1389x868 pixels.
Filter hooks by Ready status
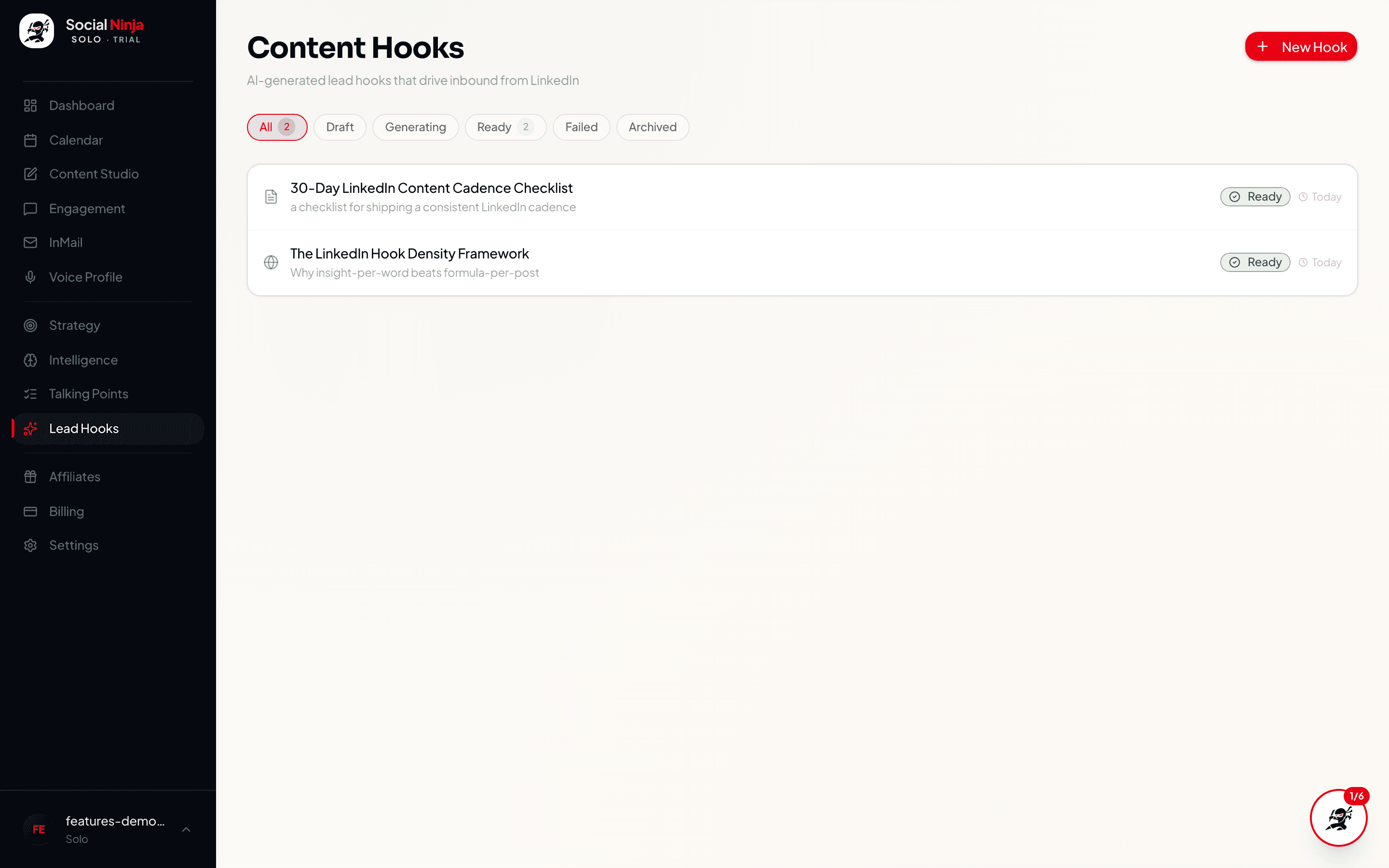point(505,127)
